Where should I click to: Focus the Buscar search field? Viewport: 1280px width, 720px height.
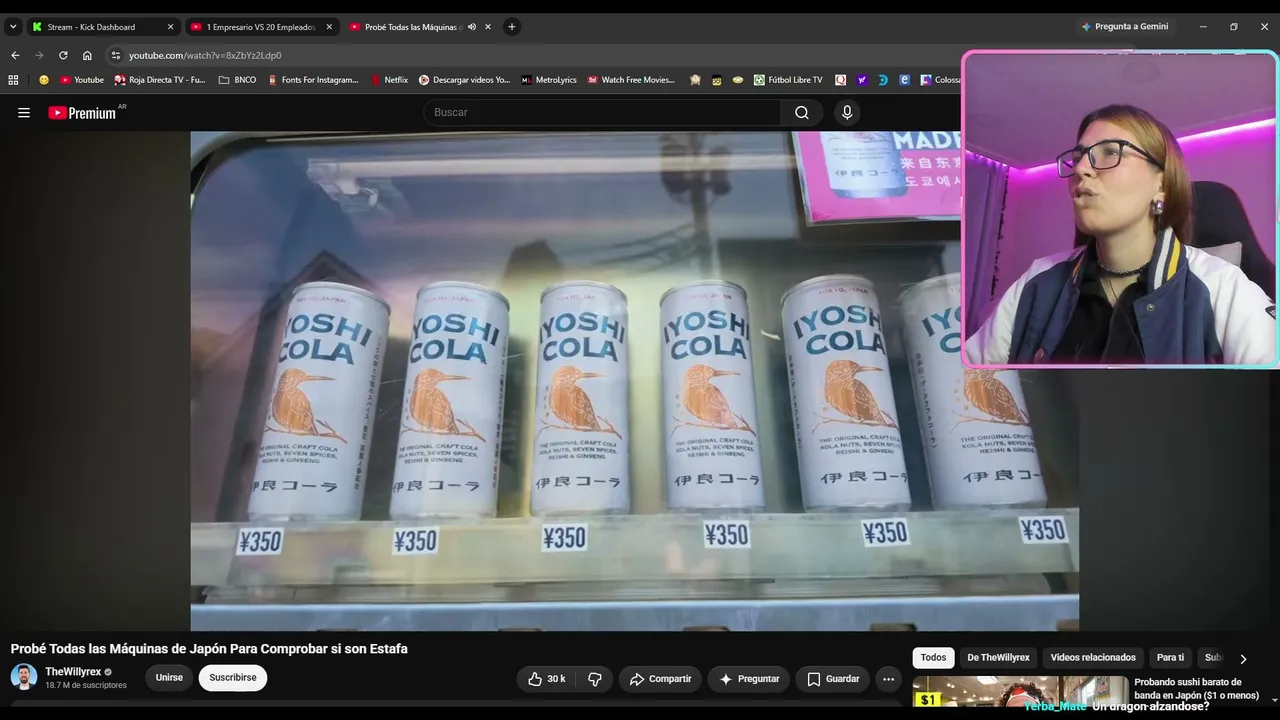[602, 113]
